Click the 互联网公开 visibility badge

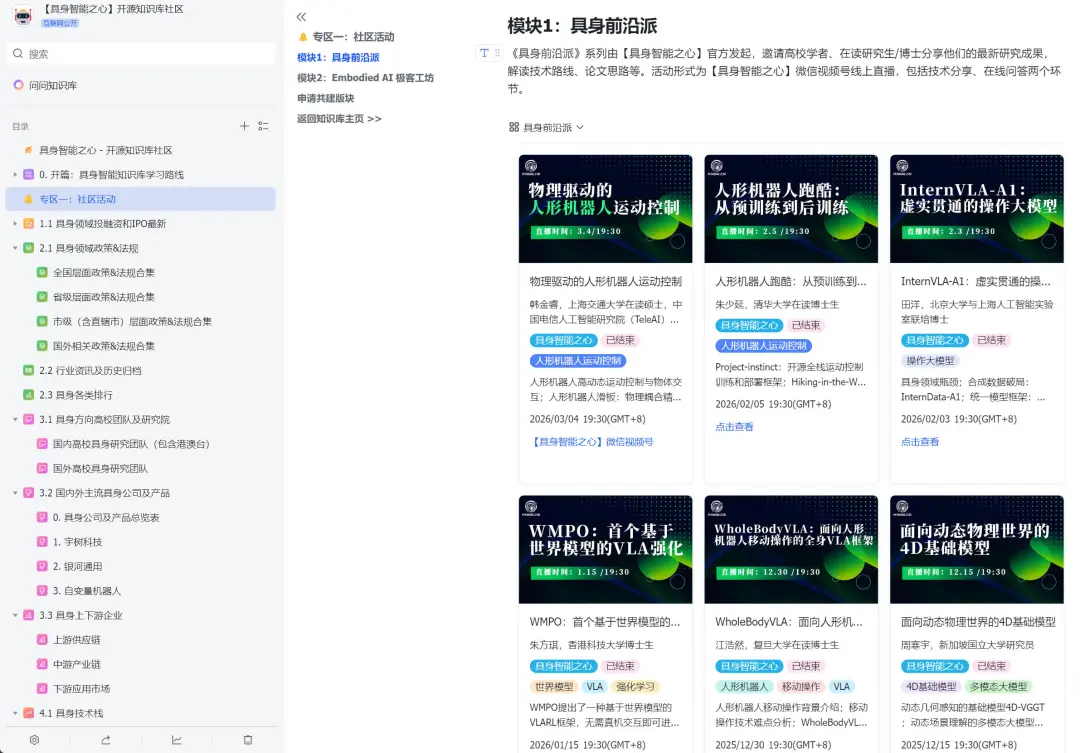tap(61, 23)
